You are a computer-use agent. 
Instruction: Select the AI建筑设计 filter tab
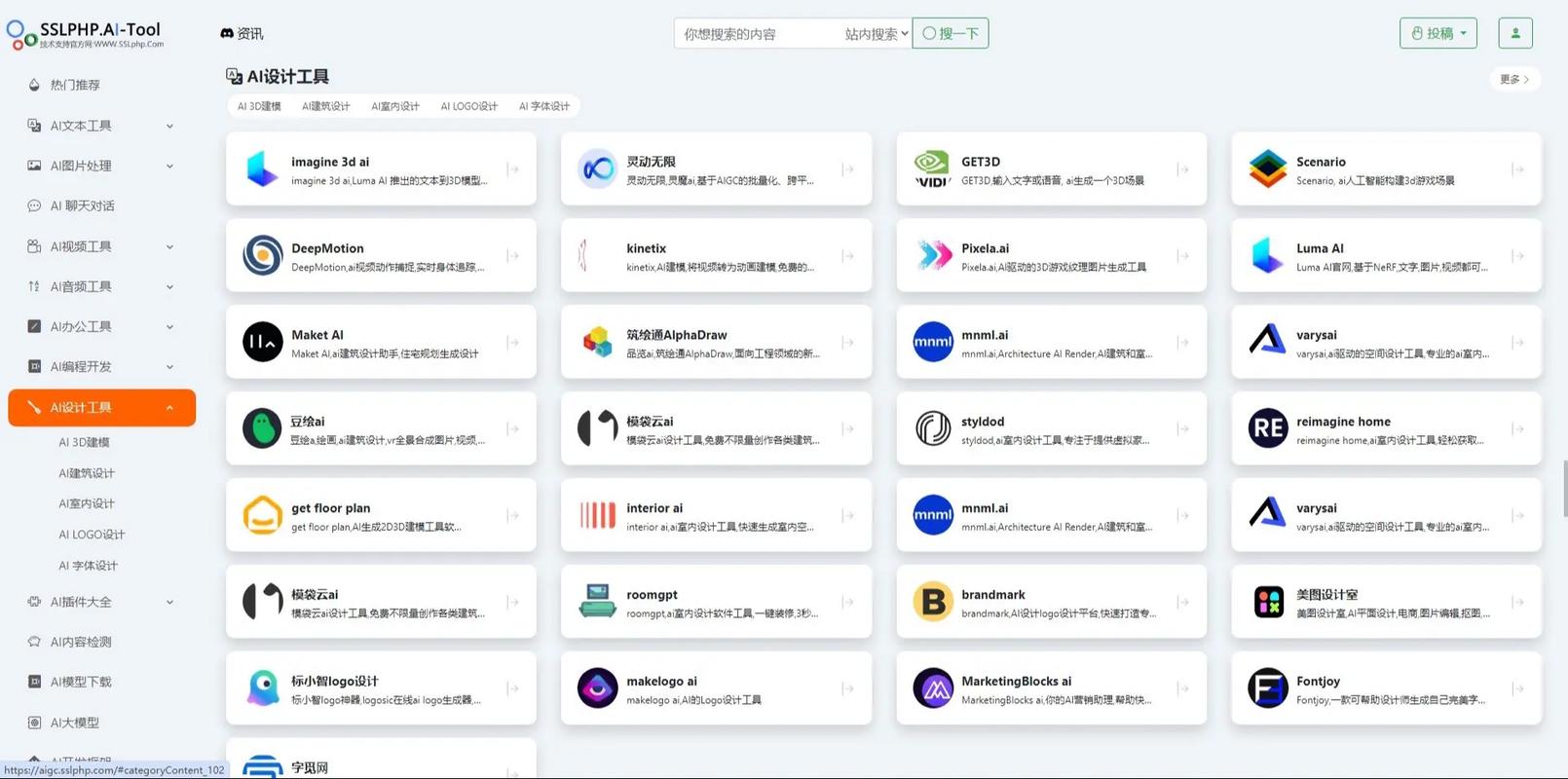pyautogui.click(x=325, y=106)
